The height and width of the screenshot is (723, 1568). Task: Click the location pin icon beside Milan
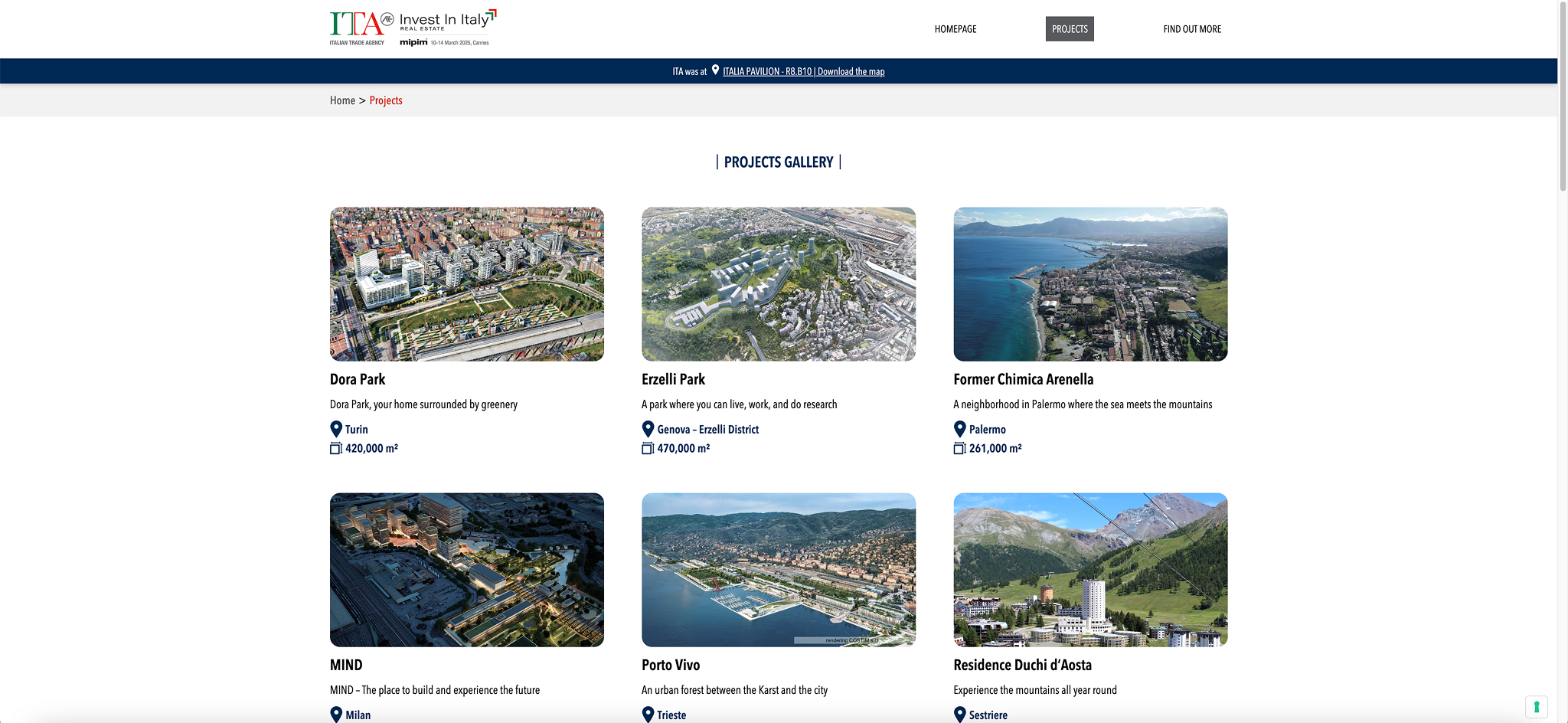[x=336, y=715]
